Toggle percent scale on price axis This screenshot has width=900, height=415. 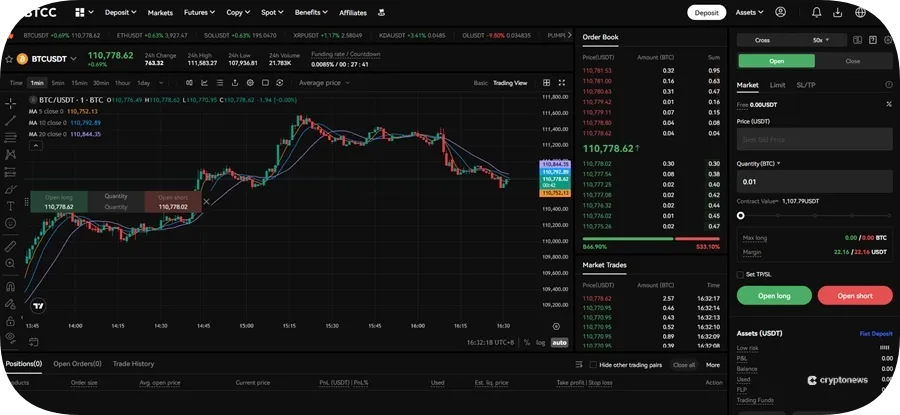tap(527, 343)
